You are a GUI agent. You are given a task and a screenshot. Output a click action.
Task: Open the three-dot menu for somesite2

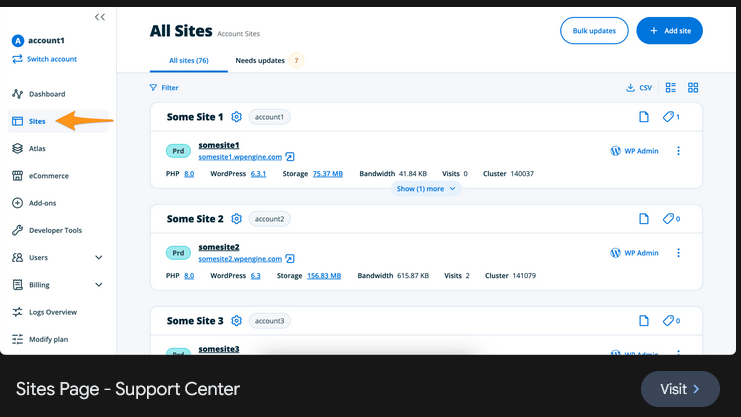[678, 253]
